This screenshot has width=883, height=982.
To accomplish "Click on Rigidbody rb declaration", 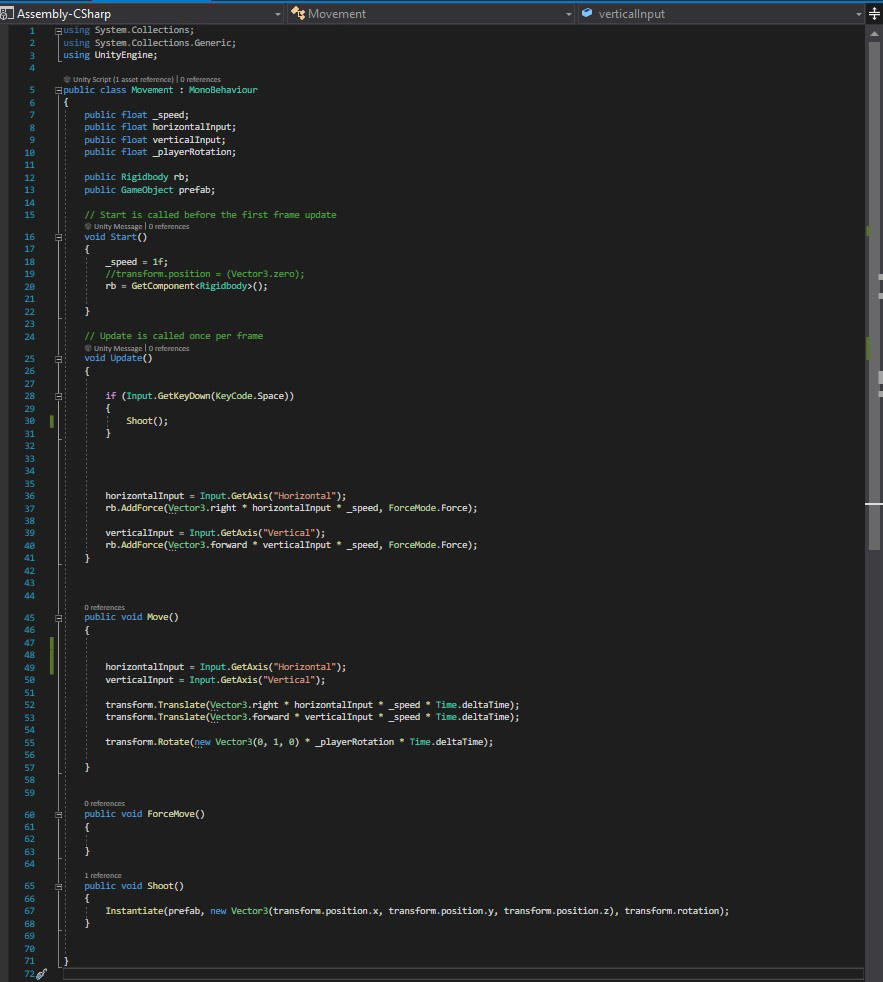I will (137, 177).
